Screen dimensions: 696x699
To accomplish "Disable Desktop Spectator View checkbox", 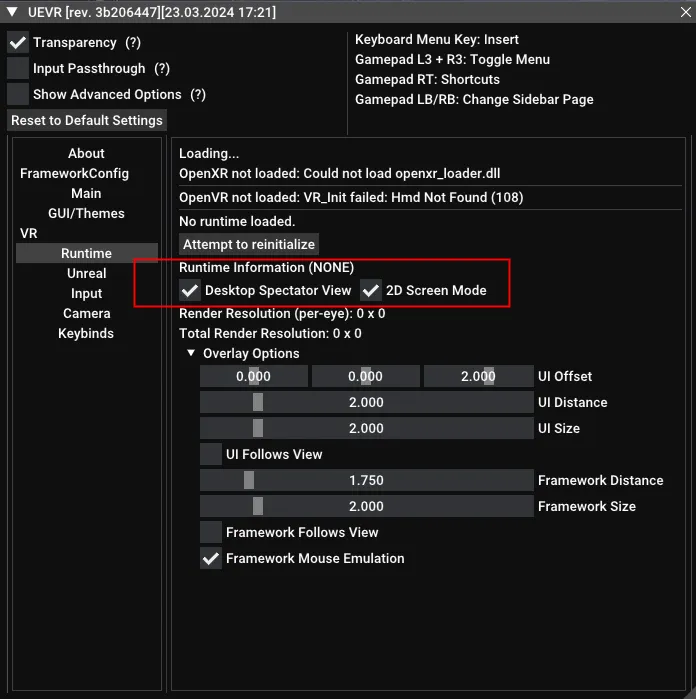I will (190, 291).
